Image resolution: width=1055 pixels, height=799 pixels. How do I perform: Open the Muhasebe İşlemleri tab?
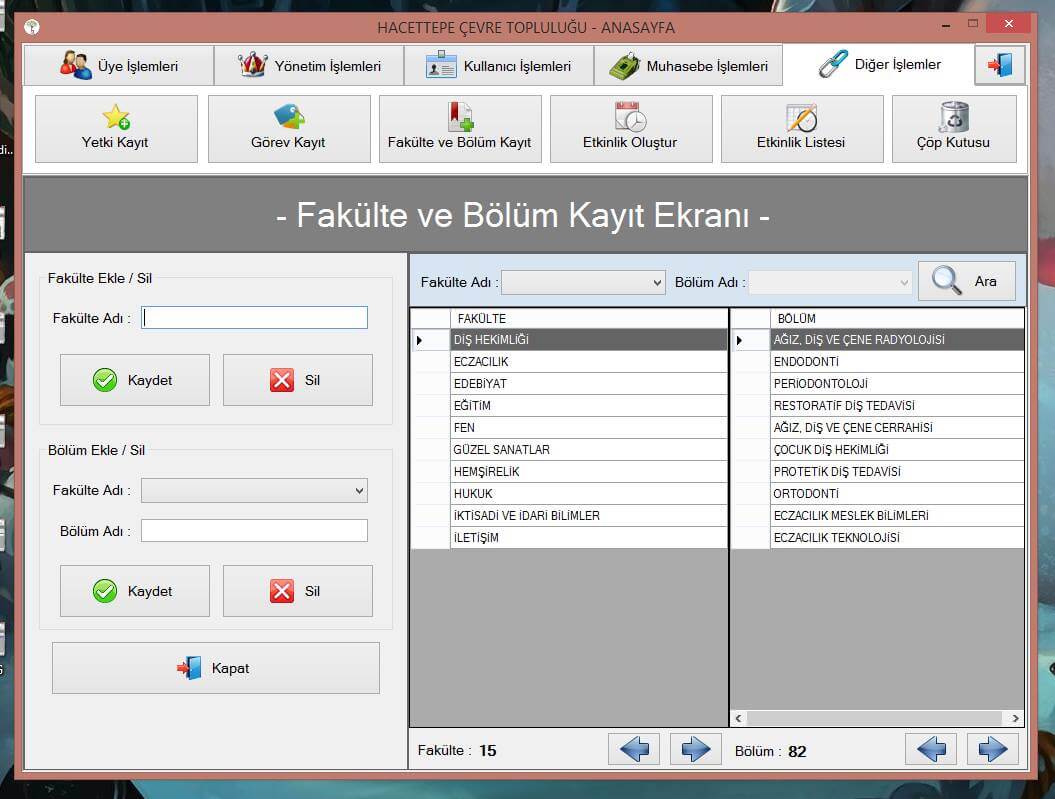pos(688,66)
